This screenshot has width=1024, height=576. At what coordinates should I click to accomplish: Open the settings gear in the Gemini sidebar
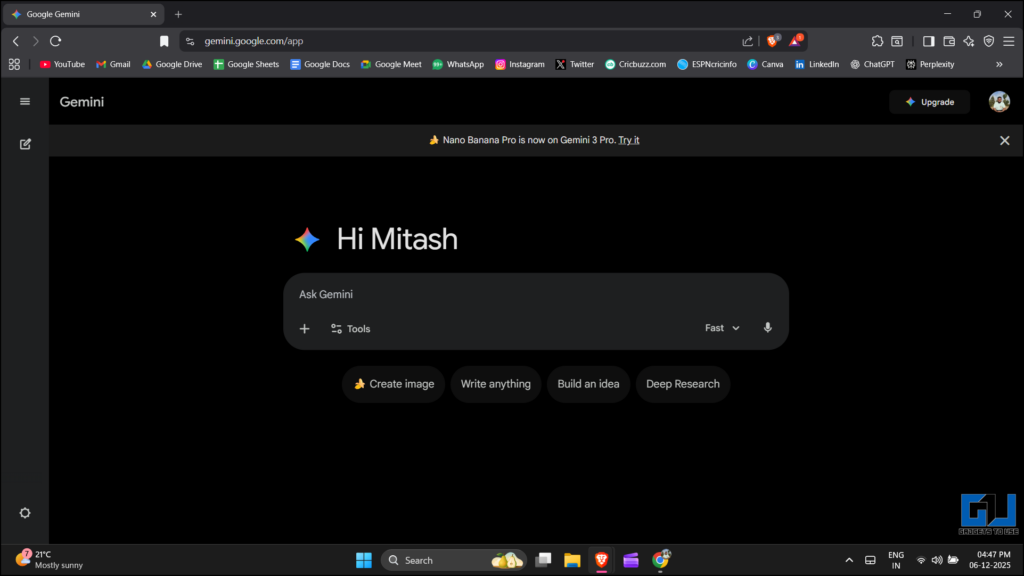tap(25, 512)
